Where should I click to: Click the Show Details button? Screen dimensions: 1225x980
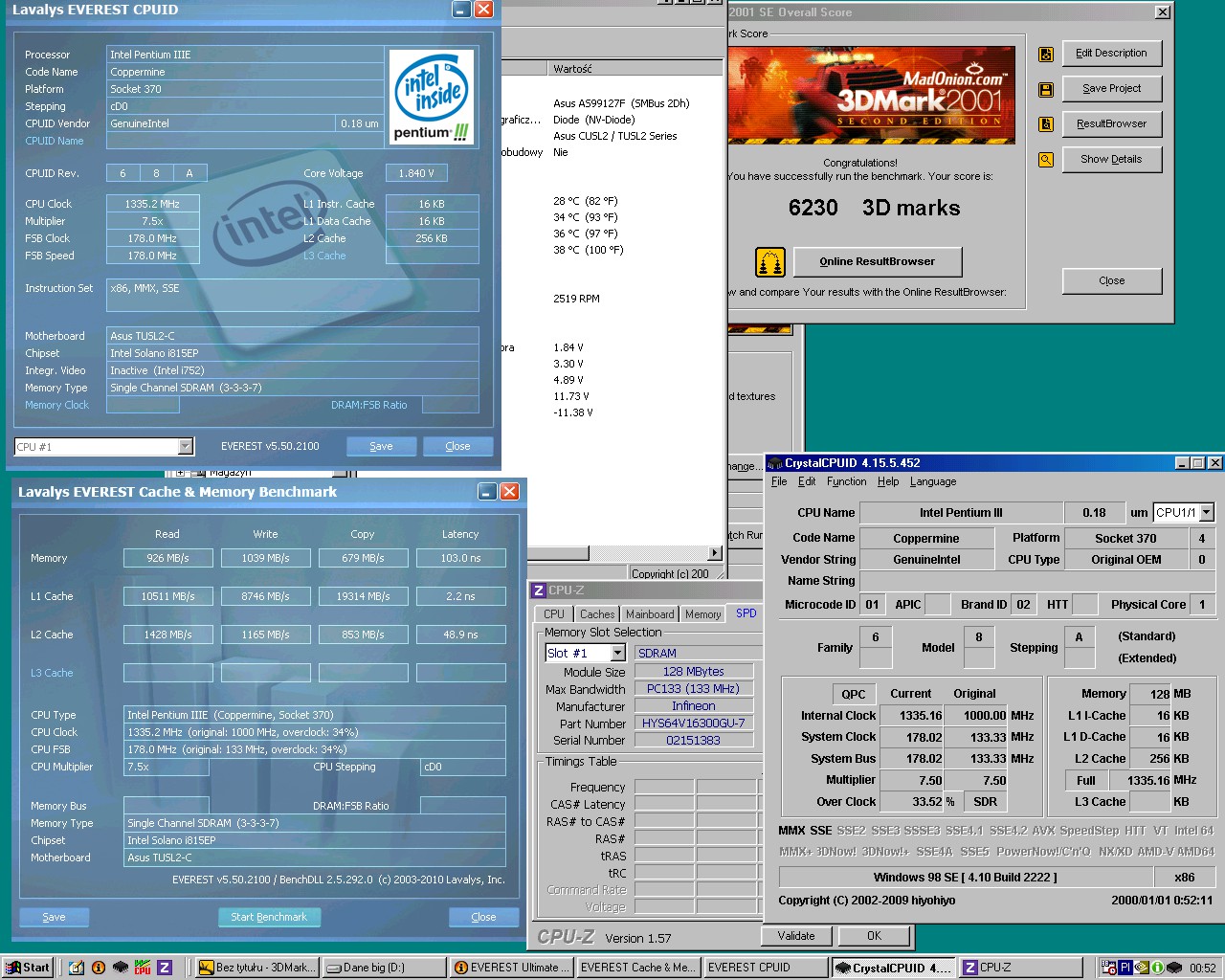pyautogui.click(x=1111, y=160)
